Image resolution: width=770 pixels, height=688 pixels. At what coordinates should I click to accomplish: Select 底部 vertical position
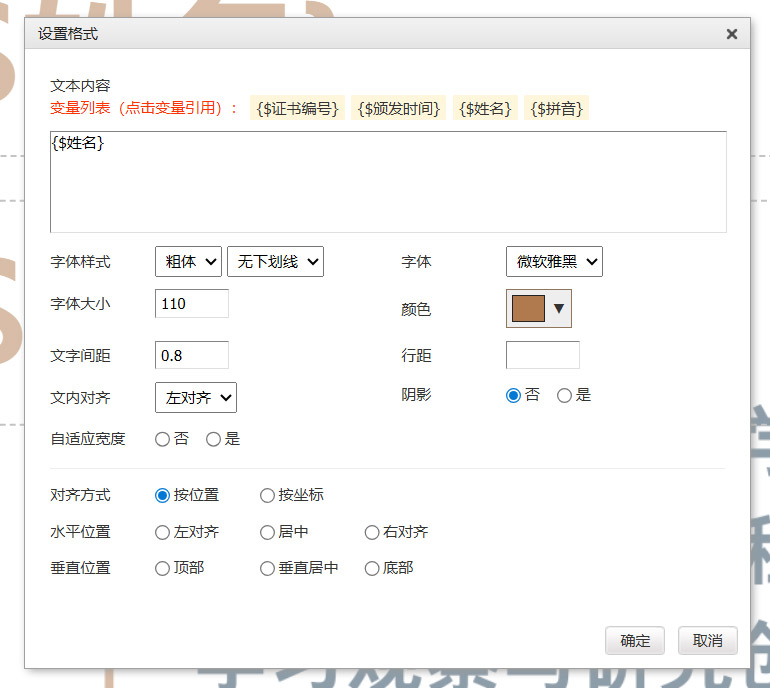pos(372,569)
